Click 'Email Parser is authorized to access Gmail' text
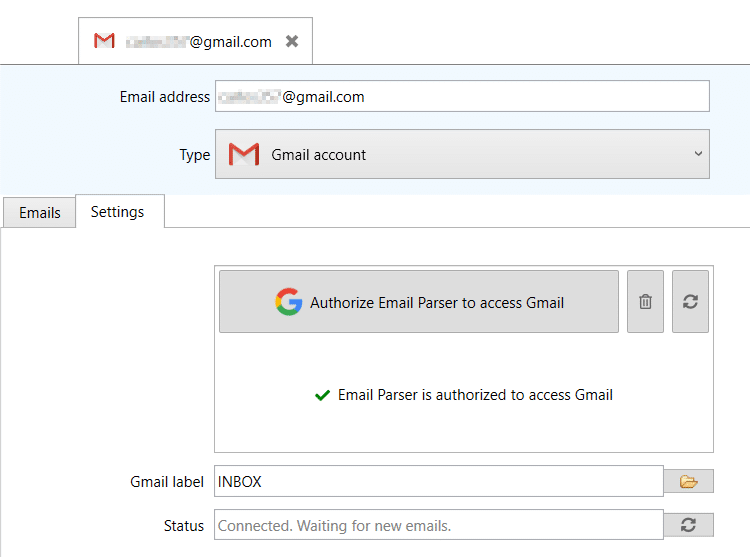 point(475,395)
